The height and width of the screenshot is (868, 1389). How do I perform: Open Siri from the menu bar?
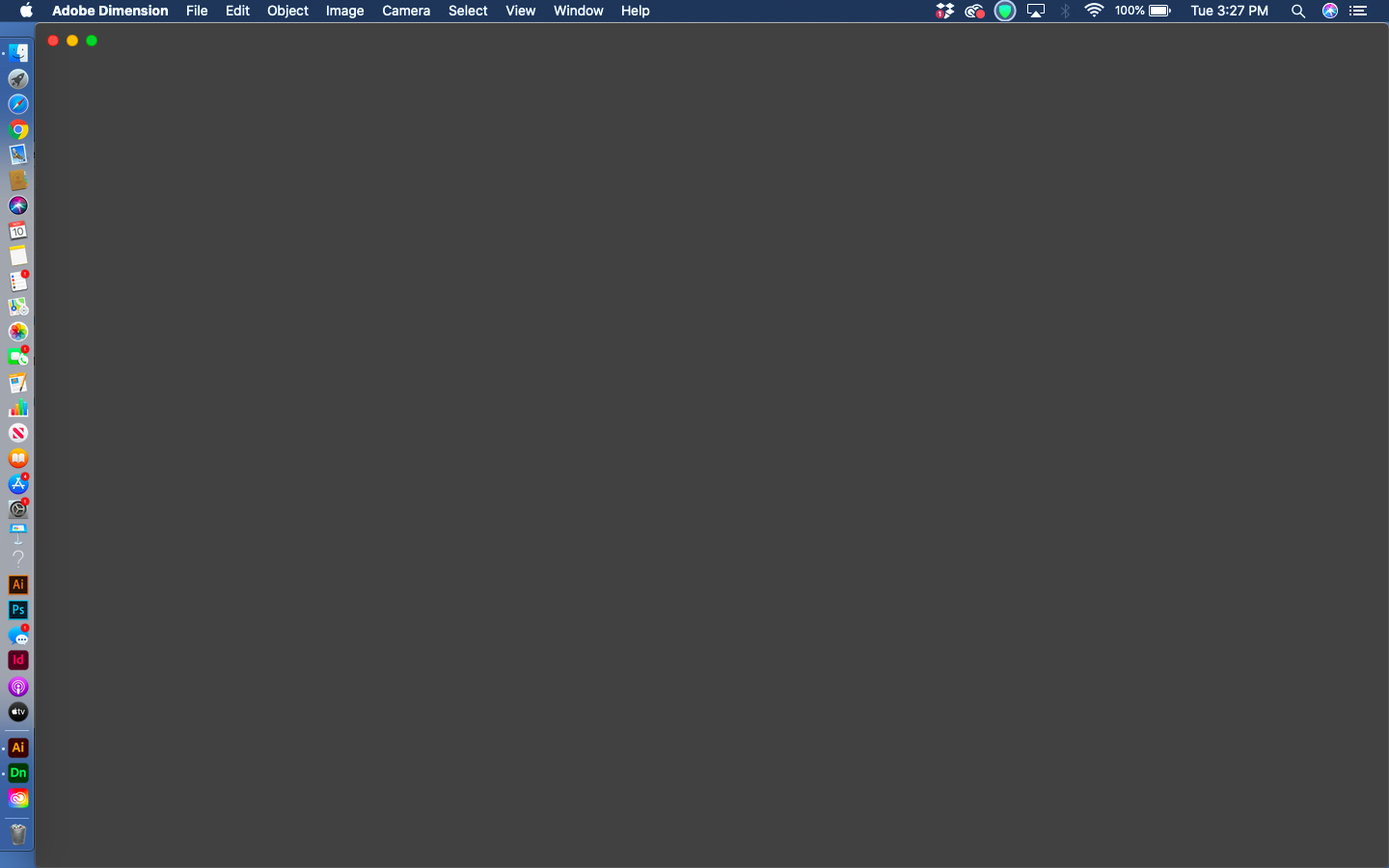click(1329, 11)
